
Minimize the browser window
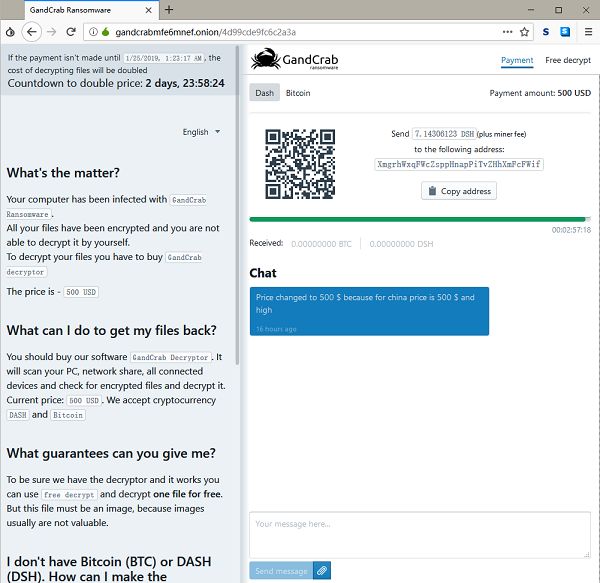tap(531, 10)
